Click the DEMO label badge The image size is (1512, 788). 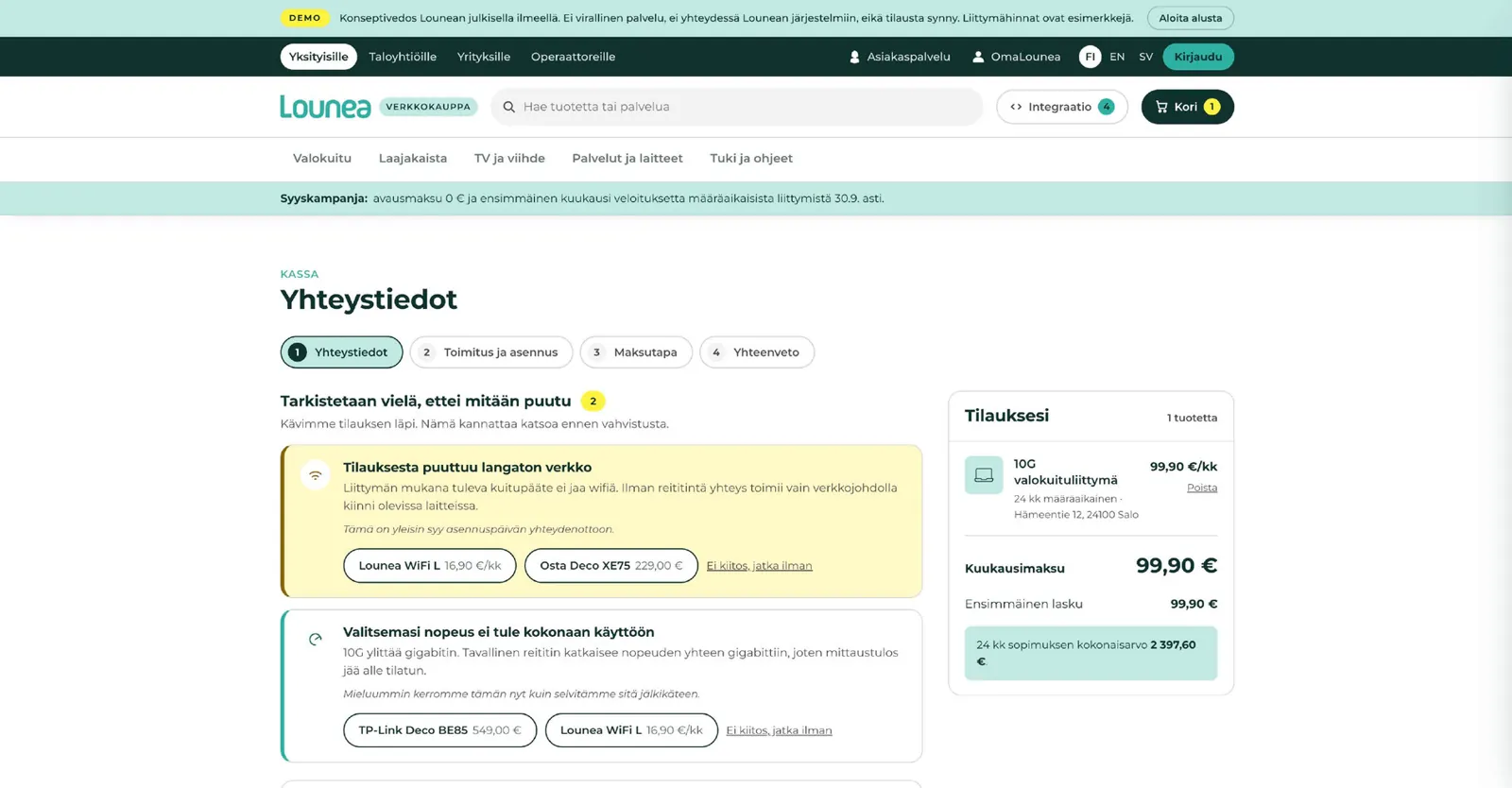pos(304,18)
